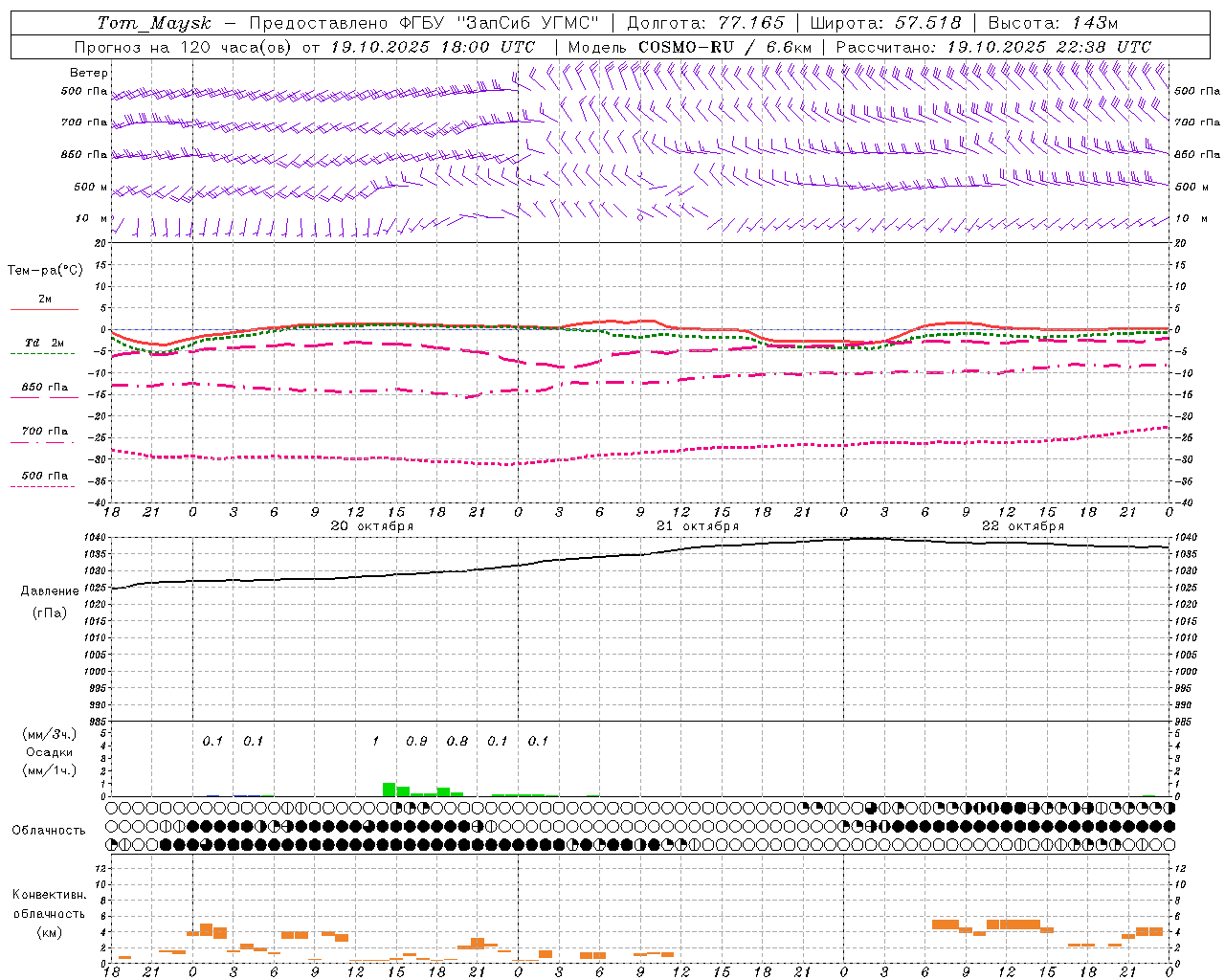
Task: Click the Тем-ра(°C) axis title
Action: [45, 271]
